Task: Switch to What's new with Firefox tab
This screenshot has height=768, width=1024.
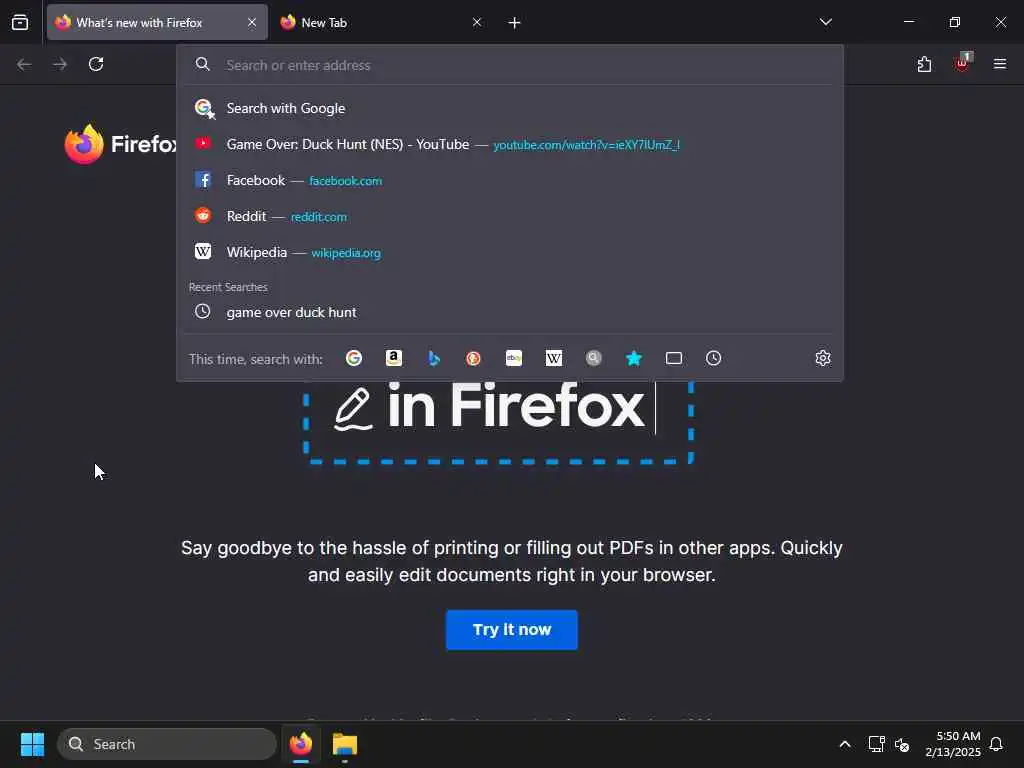Action: point(157,22)
